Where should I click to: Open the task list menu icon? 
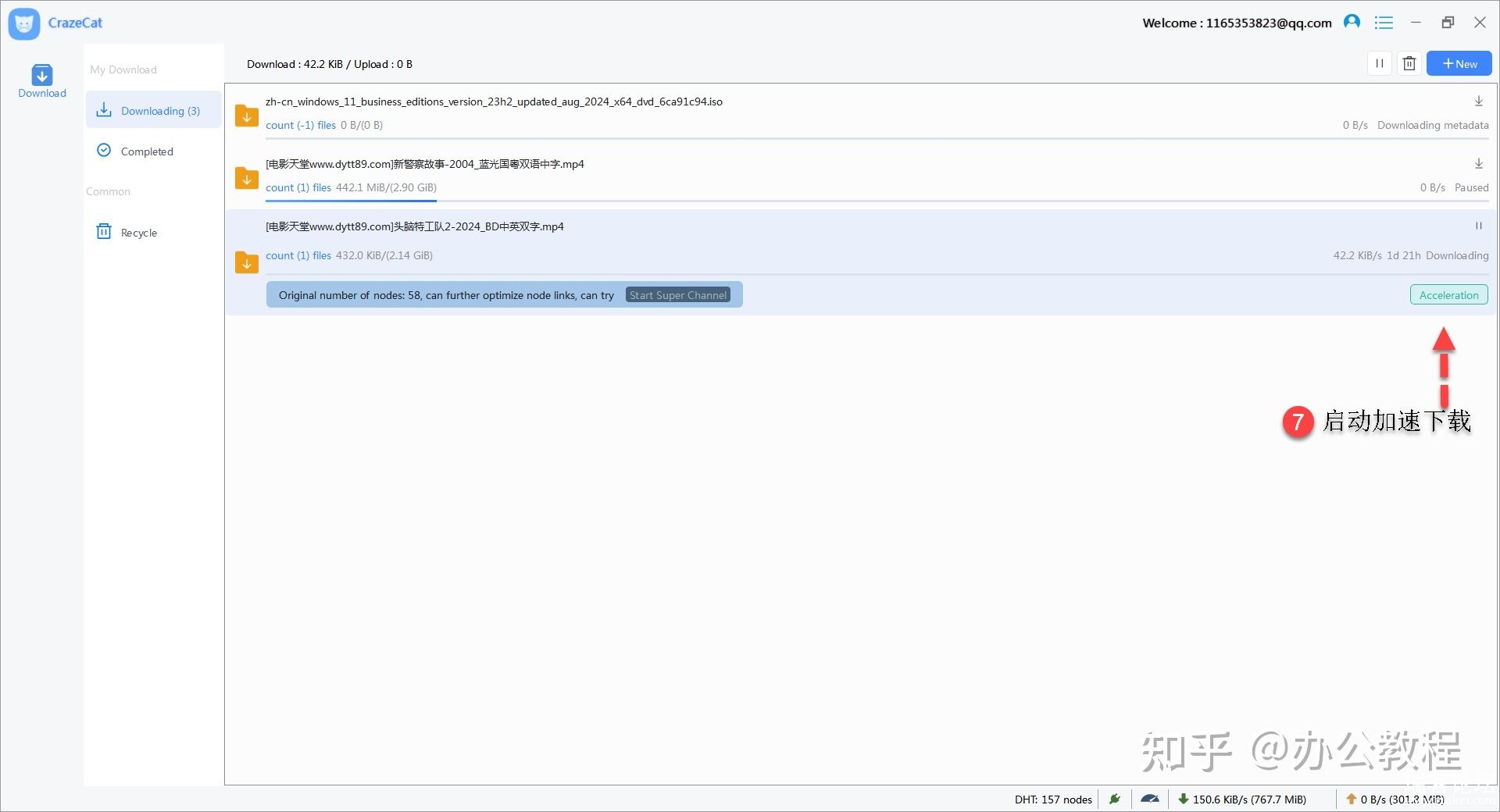(1384, 23)
